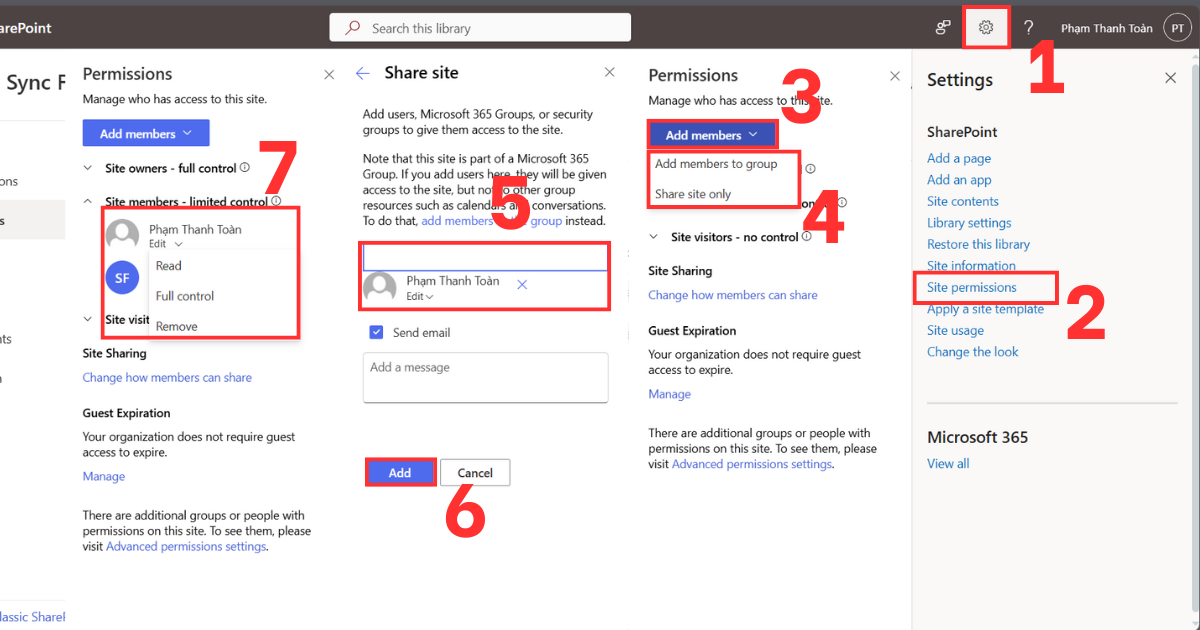Viewport: 1200px width, 630px height.
Task: Click the search magnifier in the library search box
Action: click(x=349, y=26)
